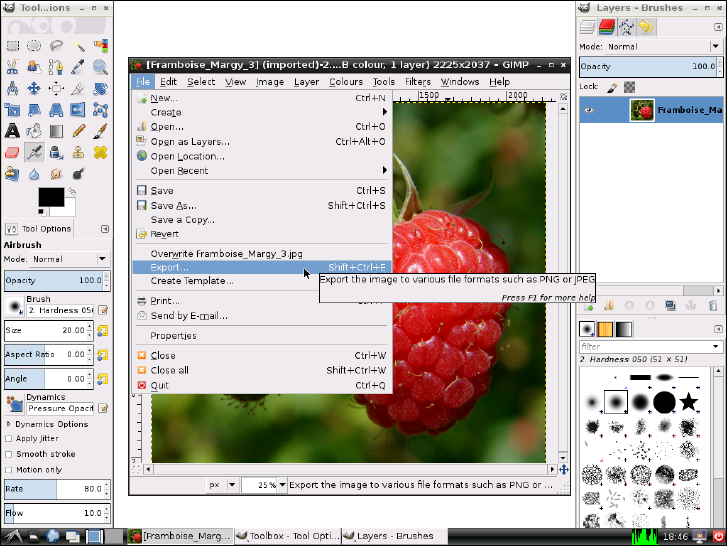727x546 pixels.
Task: Toggle Lock alpha channel checkerboard icon
Action: point(629,87)
